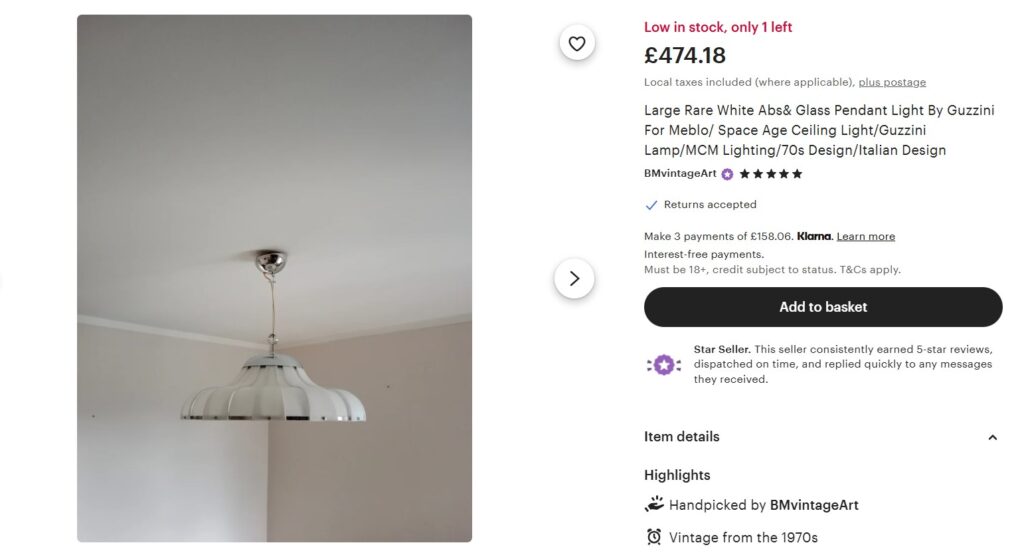
Task: Click the £474.18 price
Action: (x=685, y=56)
